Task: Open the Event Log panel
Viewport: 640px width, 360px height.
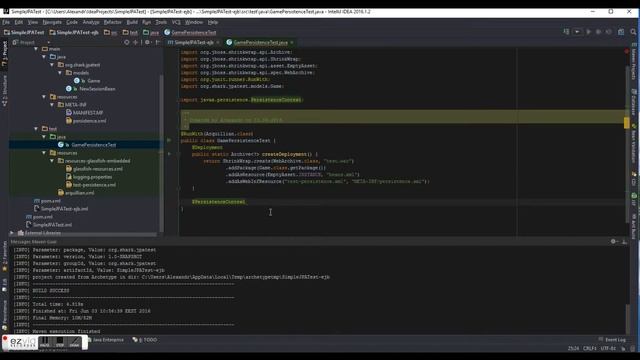Action: (x=612, y=340)
